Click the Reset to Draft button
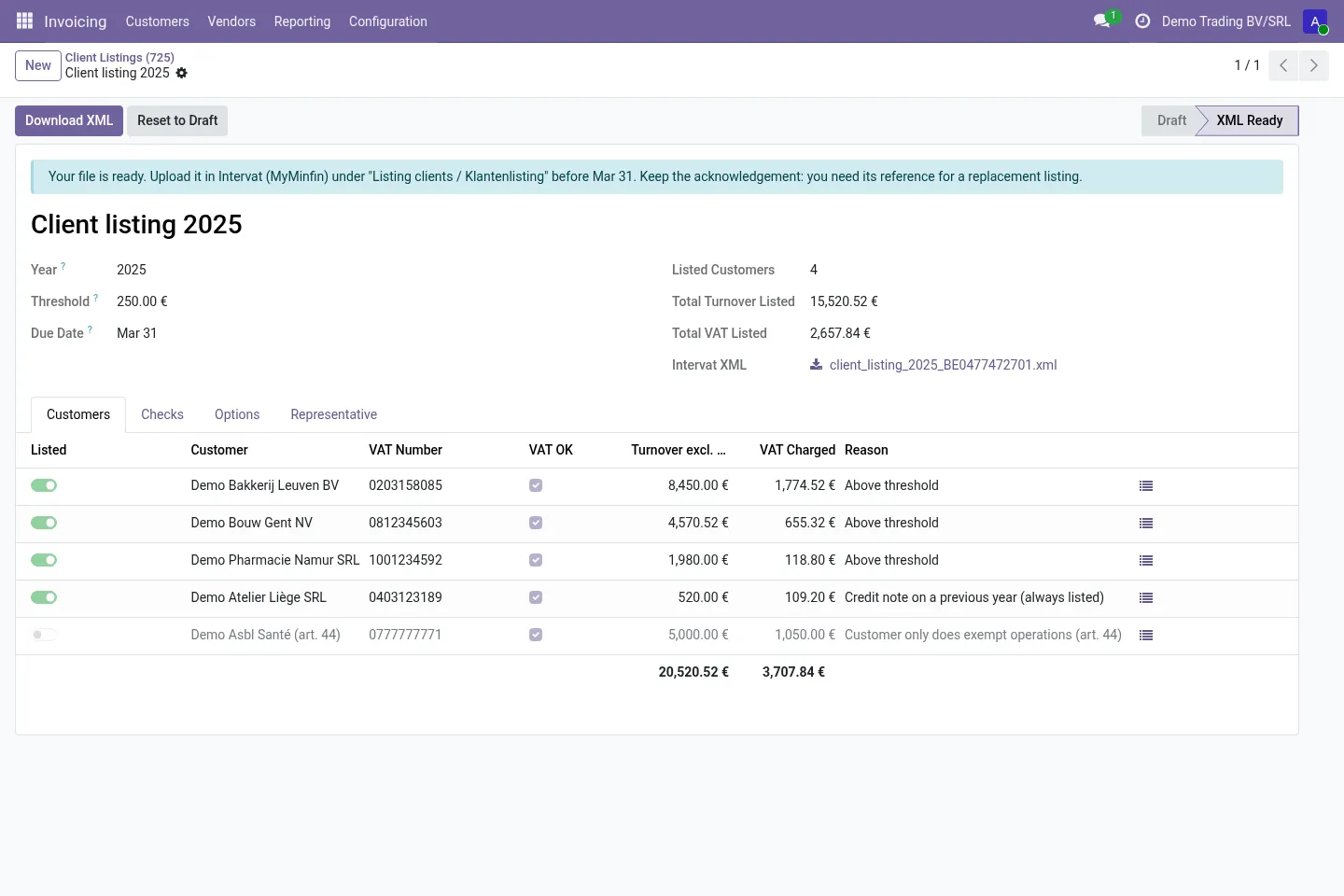 (x=177, y=120)
